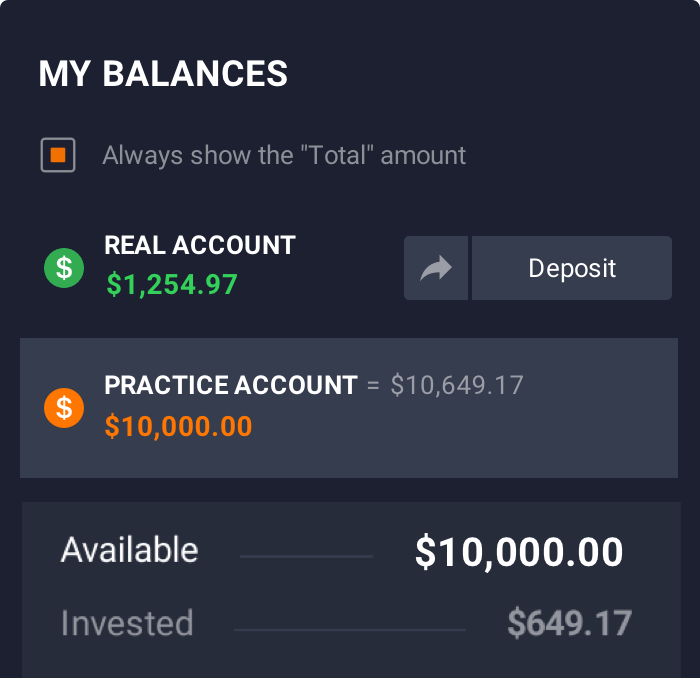700x678 pixels.
Task: Select the PRACTICE ACCOUNT label
Action: pyautogui.click(x=231, y=385)
